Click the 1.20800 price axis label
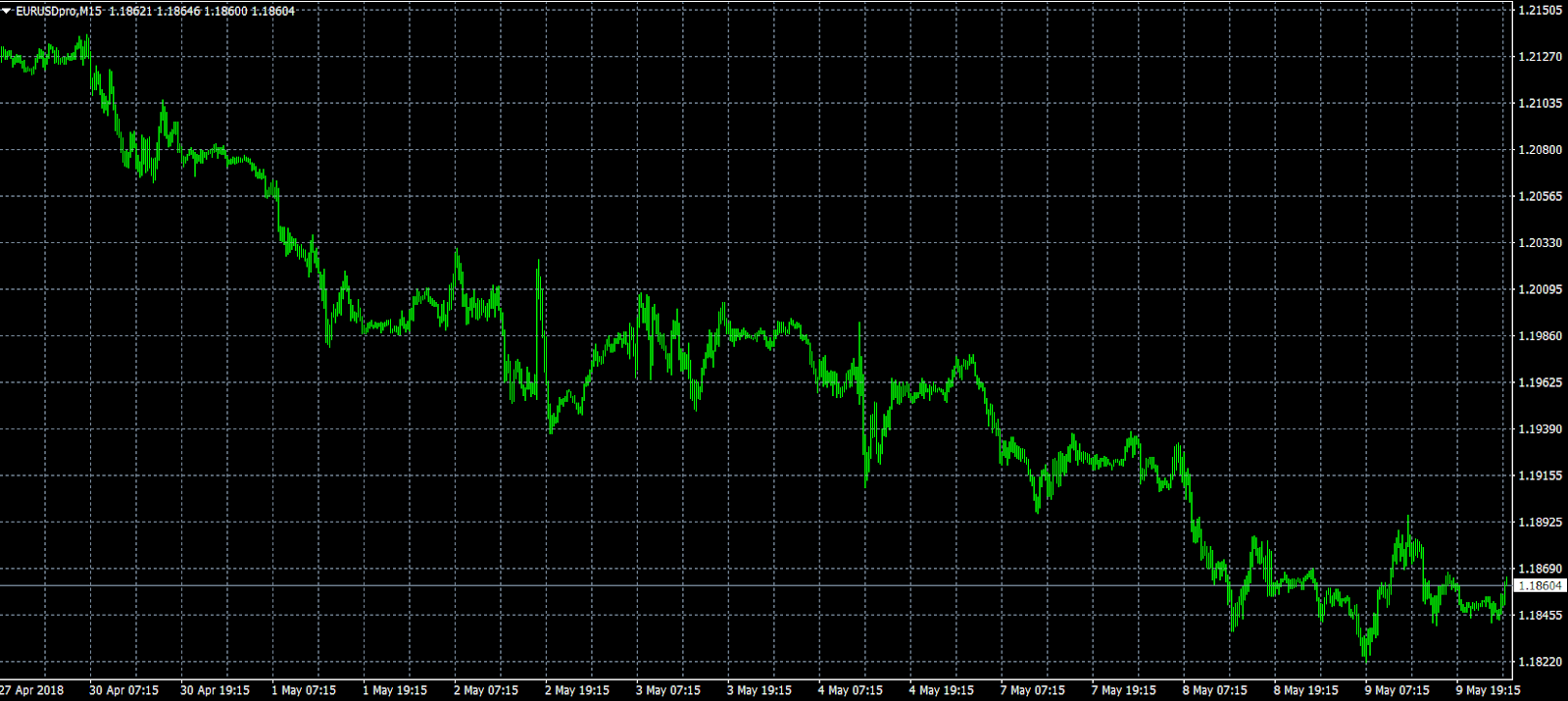Screen dimensions: 1568x701 point(1540,150)
